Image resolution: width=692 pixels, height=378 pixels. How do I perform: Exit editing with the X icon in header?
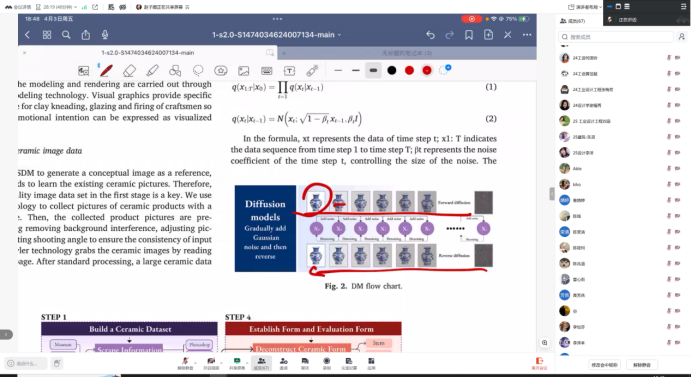(x=508, y=35)
